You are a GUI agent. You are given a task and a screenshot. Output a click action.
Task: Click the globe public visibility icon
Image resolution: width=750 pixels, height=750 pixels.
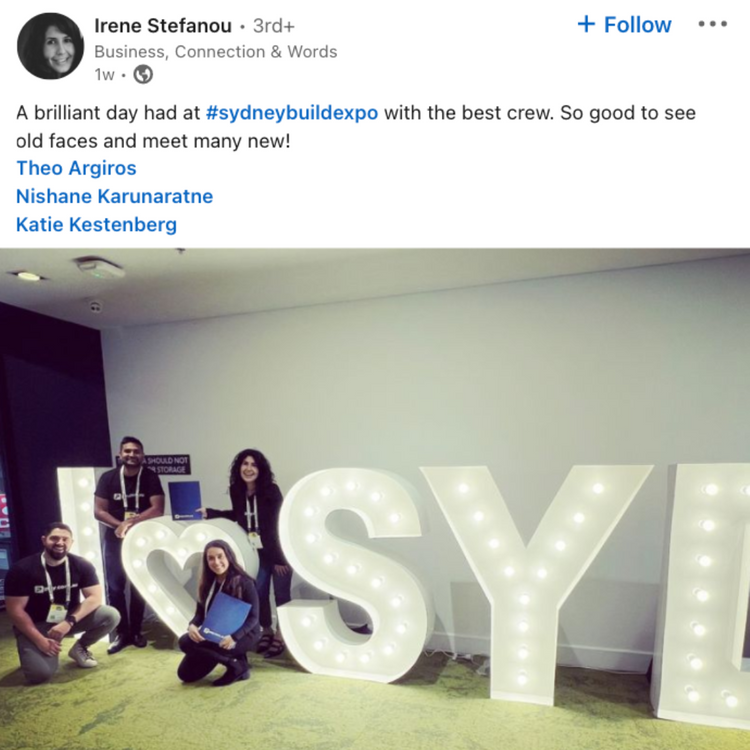(x=143, y=75)
